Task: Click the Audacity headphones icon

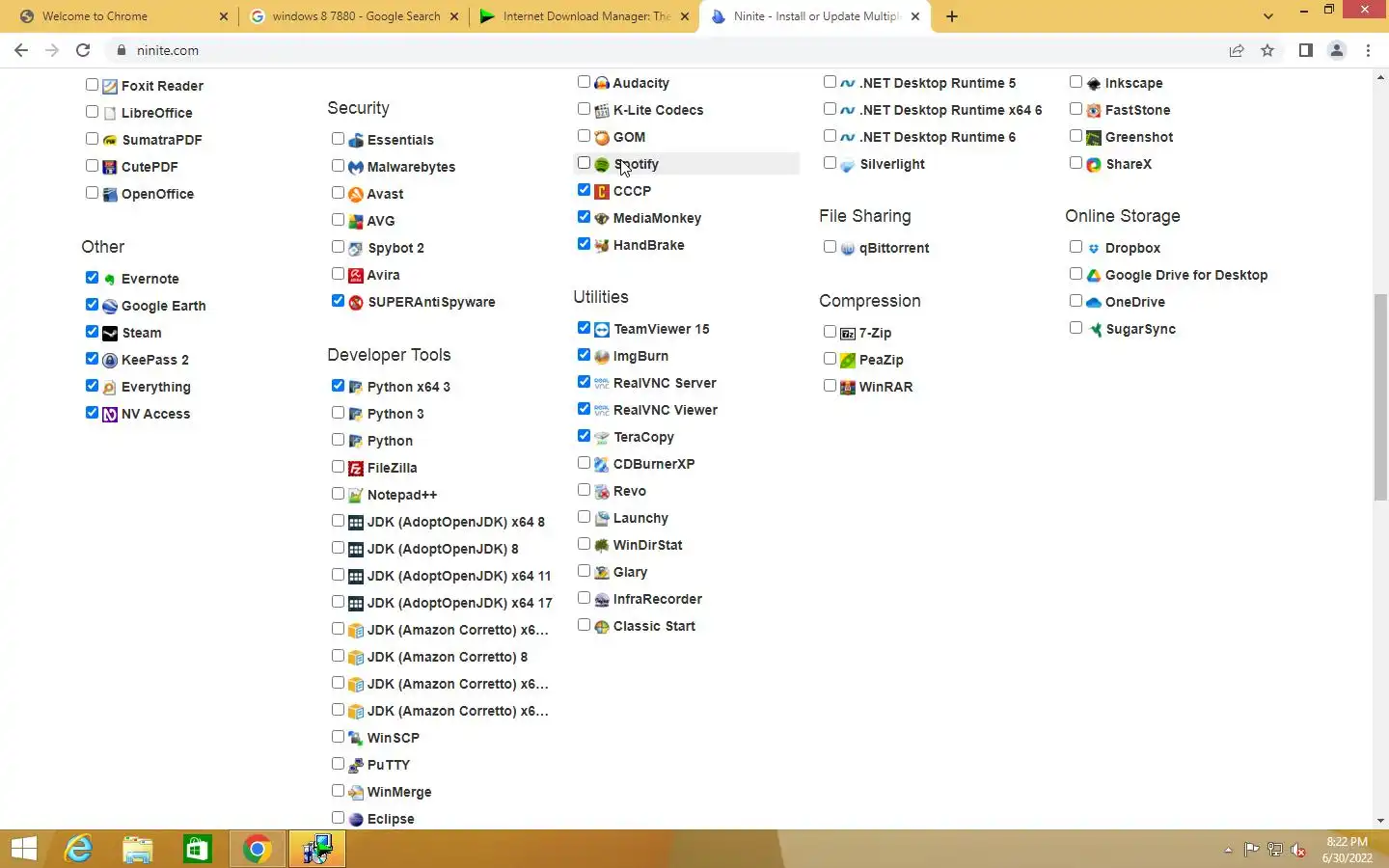Action: [x=602, y=84]
